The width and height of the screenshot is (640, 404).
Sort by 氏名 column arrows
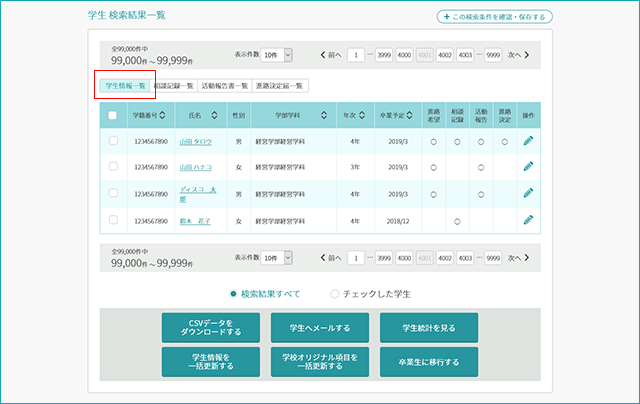coord(214,115)
